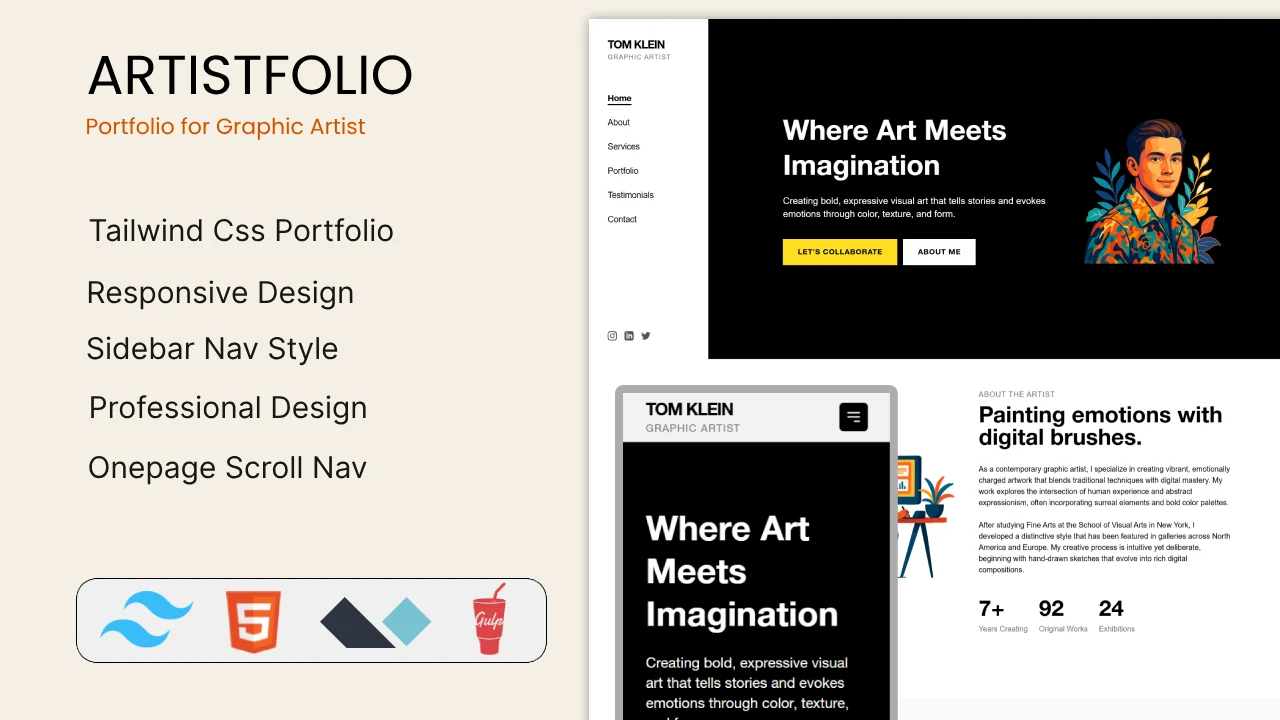Image resolution: width=1280 pixels, height=720 pixels.
Task: Click the white About Me button
Action: point(939,252)
